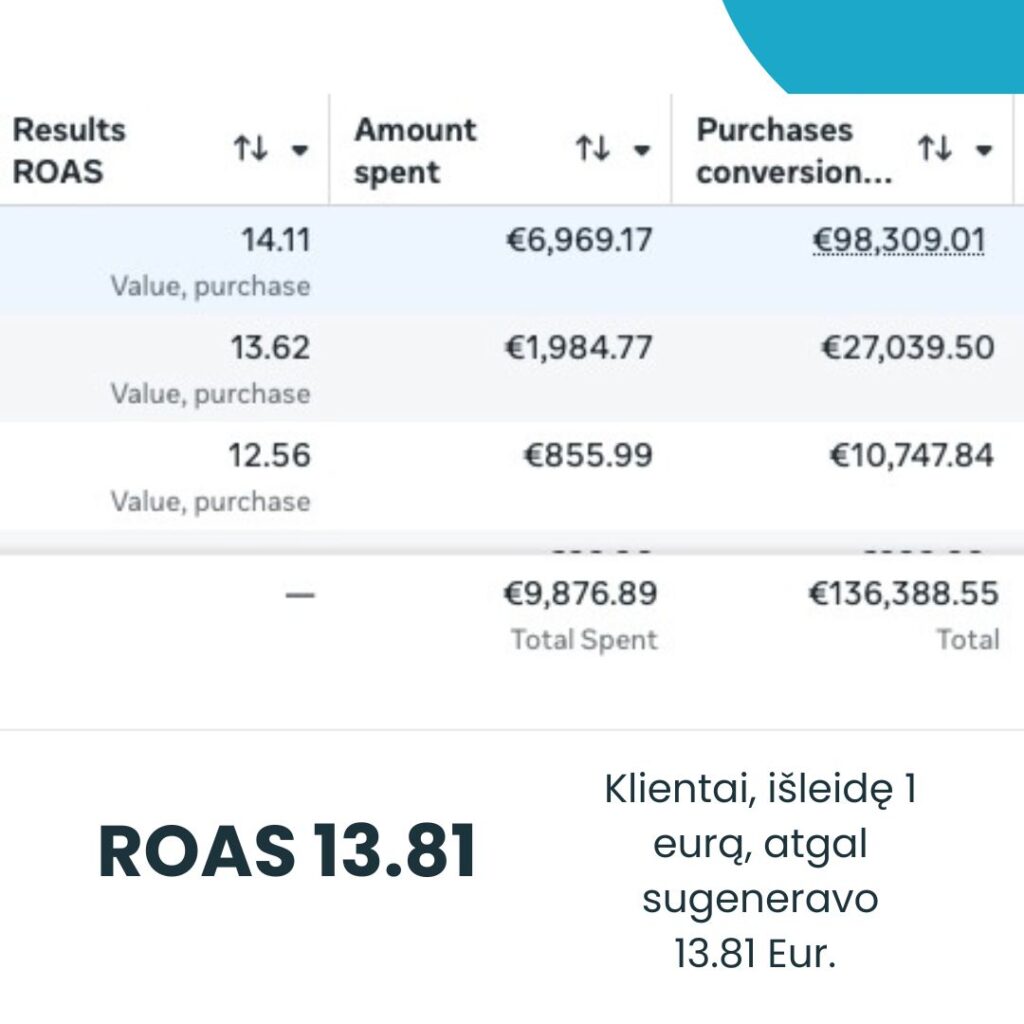This screenshot has width=1024, height=1024.
Task: Expand the Purchases conversion column dropdown arrow
Action: pyautogui.click(x=984, y=151)
